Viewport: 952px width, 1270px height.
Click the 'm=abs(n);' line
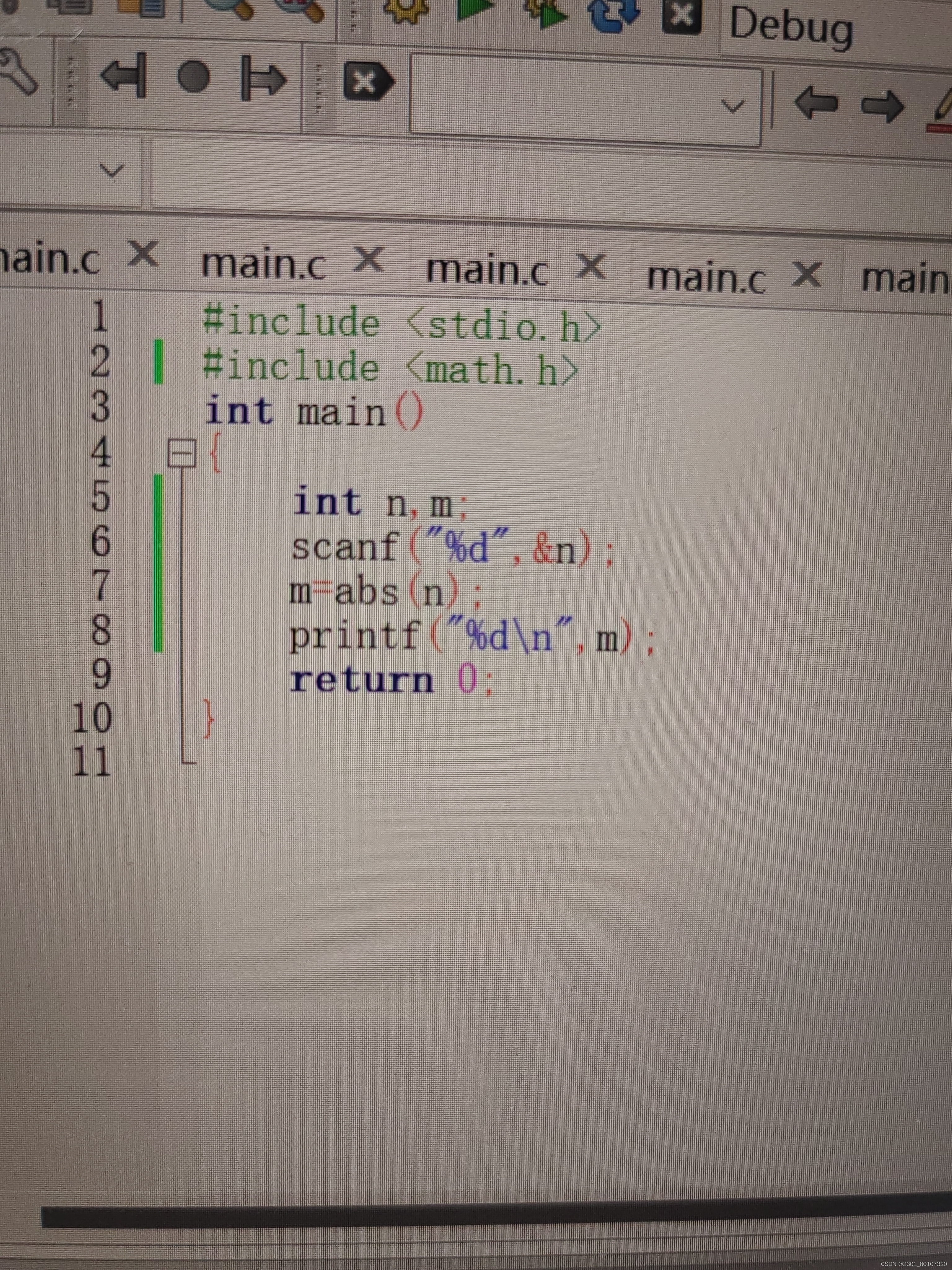[385, 593]
